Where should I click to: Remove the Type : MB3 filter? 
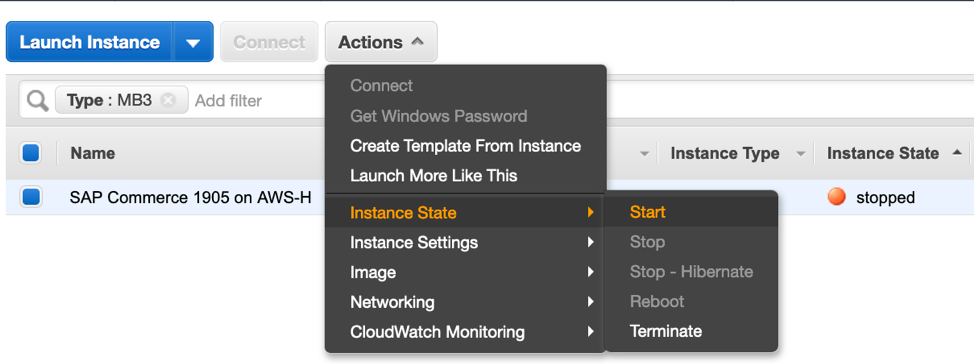(x=168, y=100)
